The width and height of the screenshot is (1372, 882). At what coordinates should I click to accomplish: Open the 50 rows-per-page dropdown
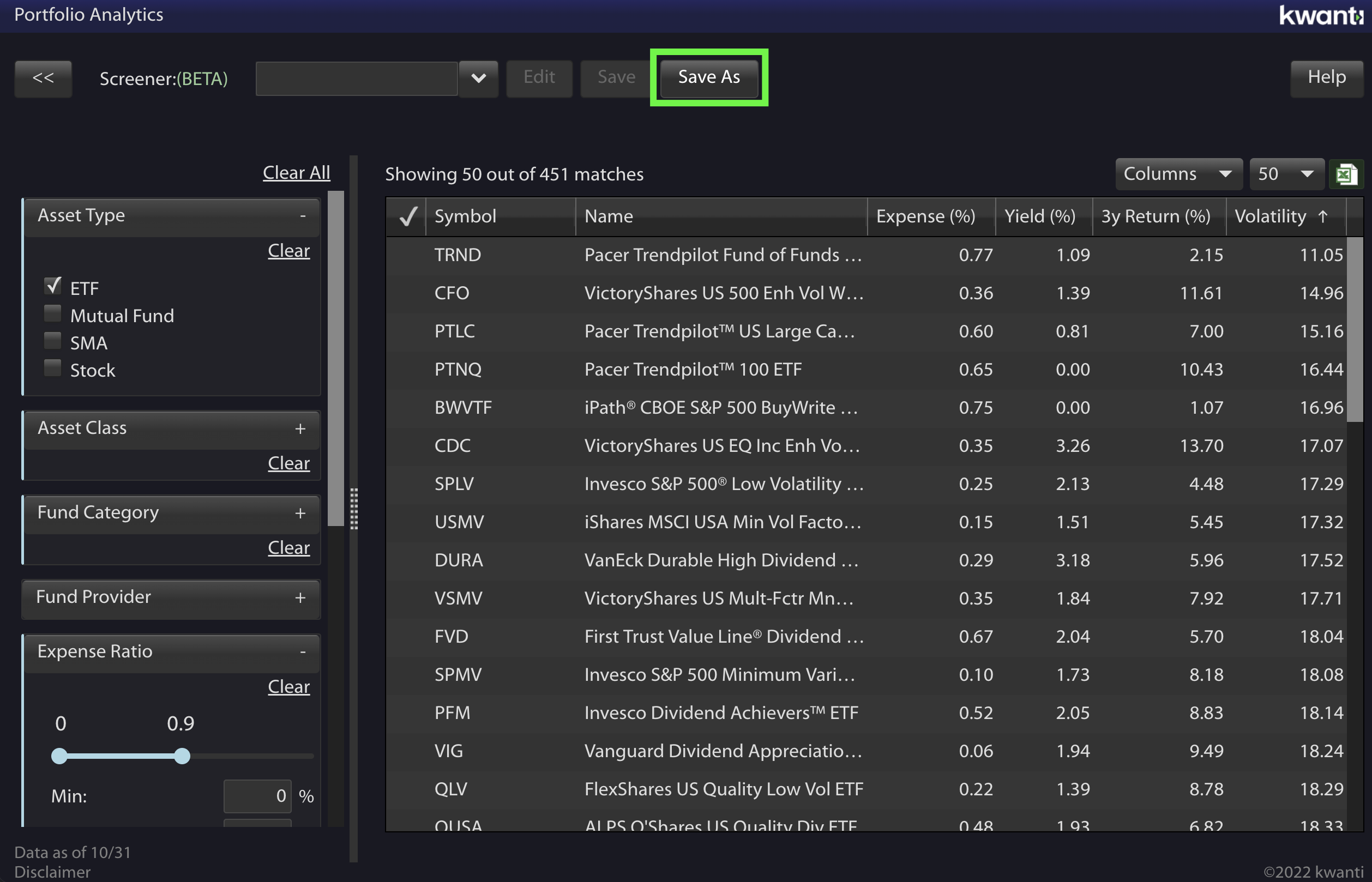click(x=1286, y=174)
